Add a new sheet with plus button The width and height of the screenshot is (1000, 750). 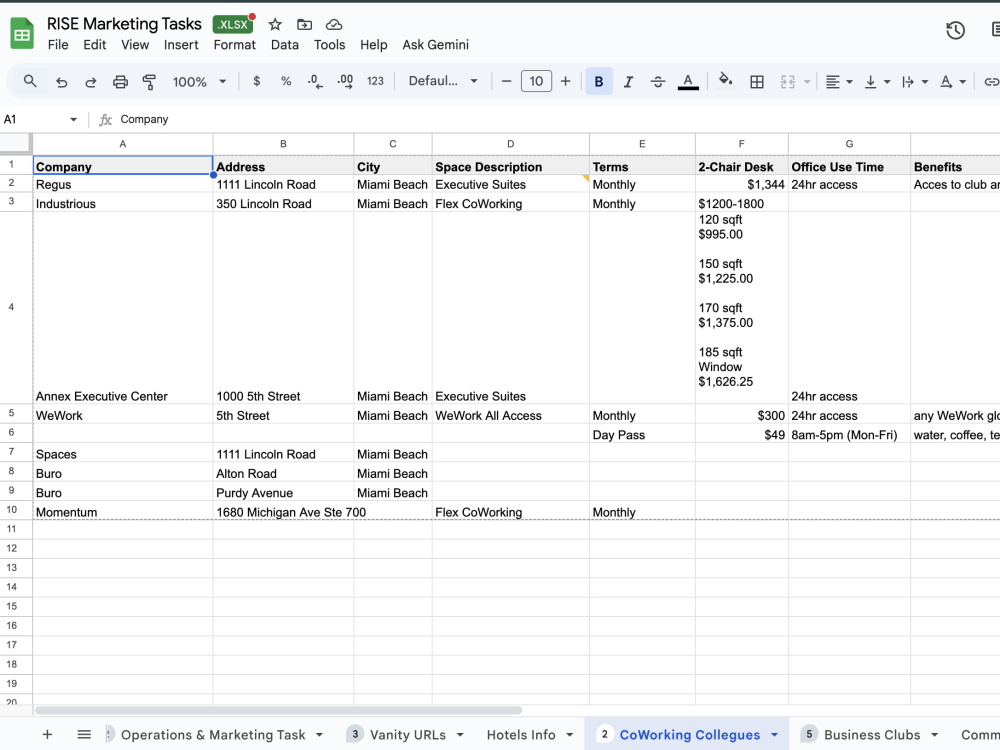click(47, 735)
